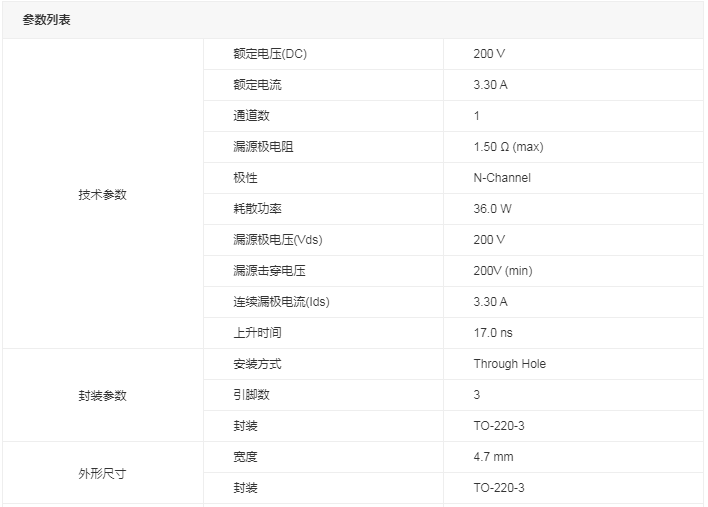Select TO-220-3 value in 外形尺寸 section
Viewport: 708px width, 507px height.
coord(499,488)
